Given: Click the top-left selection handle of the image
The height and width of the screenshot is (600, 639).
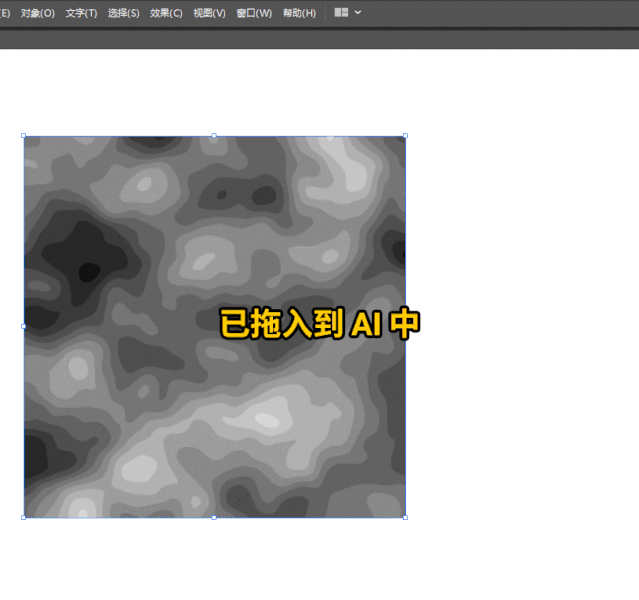Looking at the screenshot, I should 24,136.
